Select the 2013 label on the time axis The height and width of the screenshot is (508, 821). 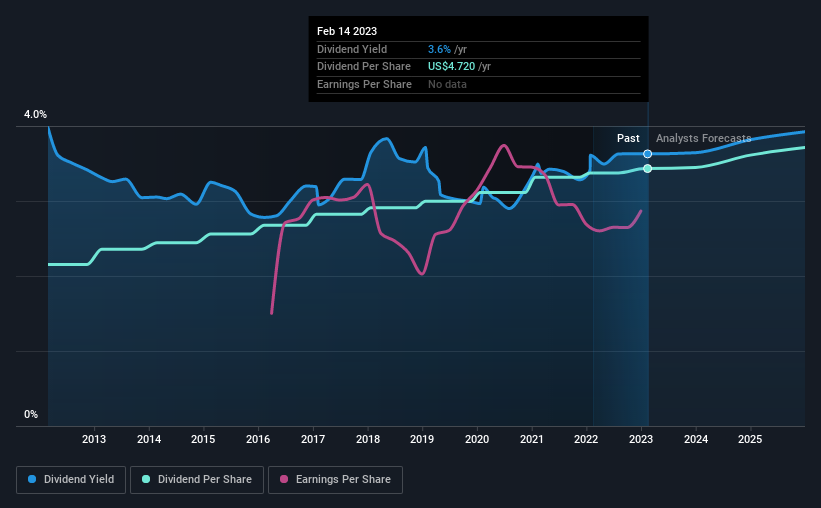94,439
